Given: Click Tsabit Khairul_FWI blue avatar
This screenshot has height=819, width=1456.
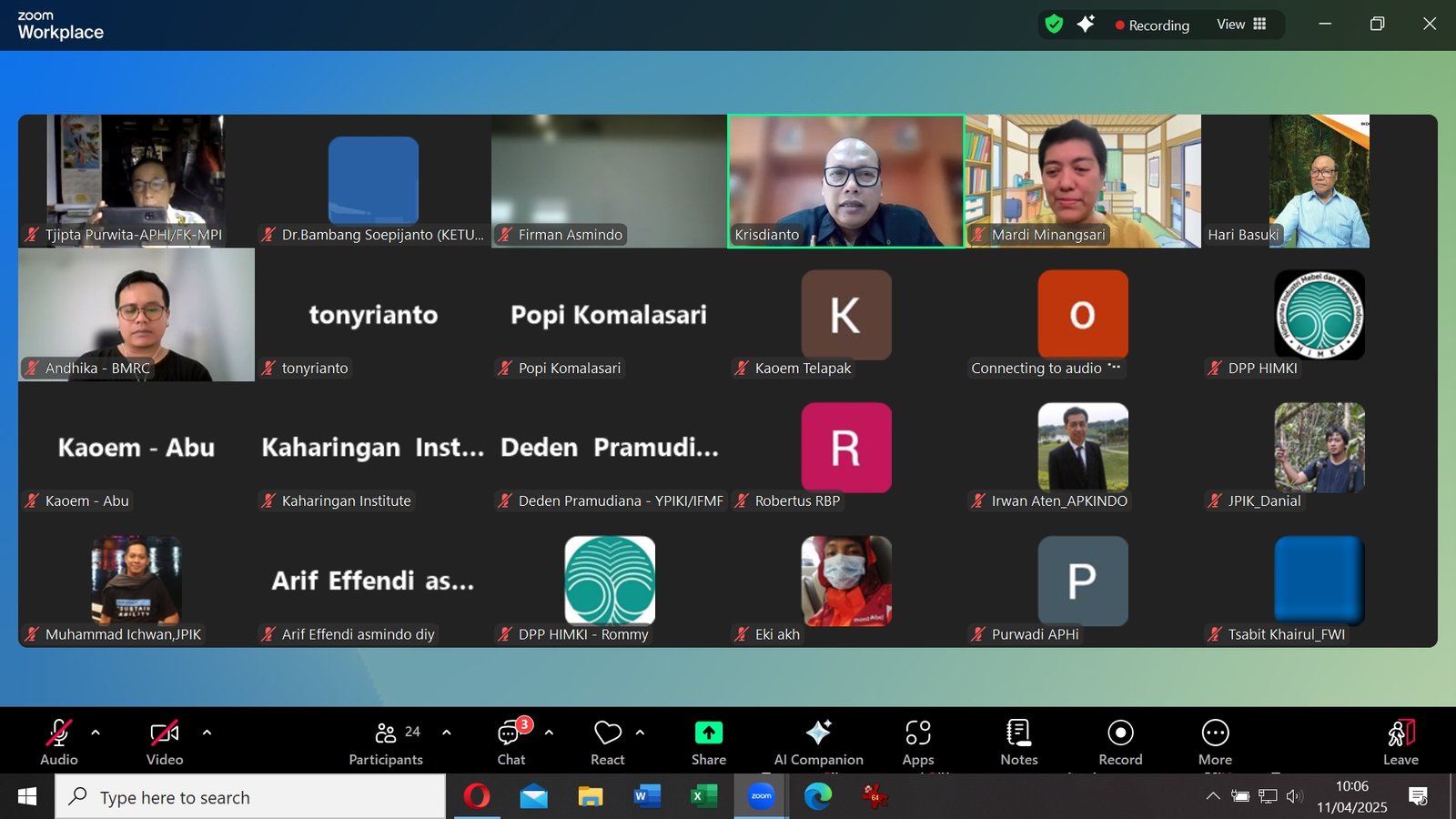Looking at the screenshot, I should 1319,581.
